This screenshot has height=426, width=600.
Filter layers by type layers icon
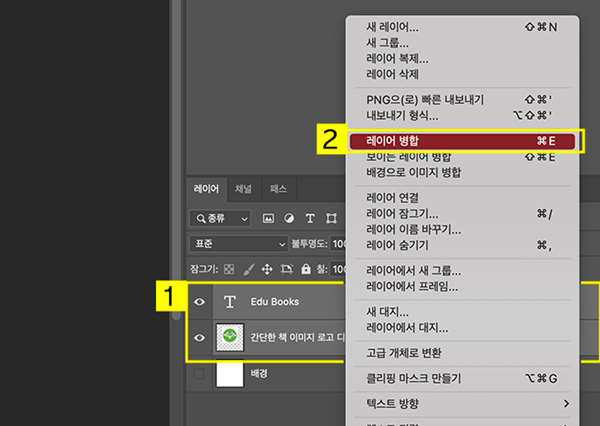click(310, 219)
